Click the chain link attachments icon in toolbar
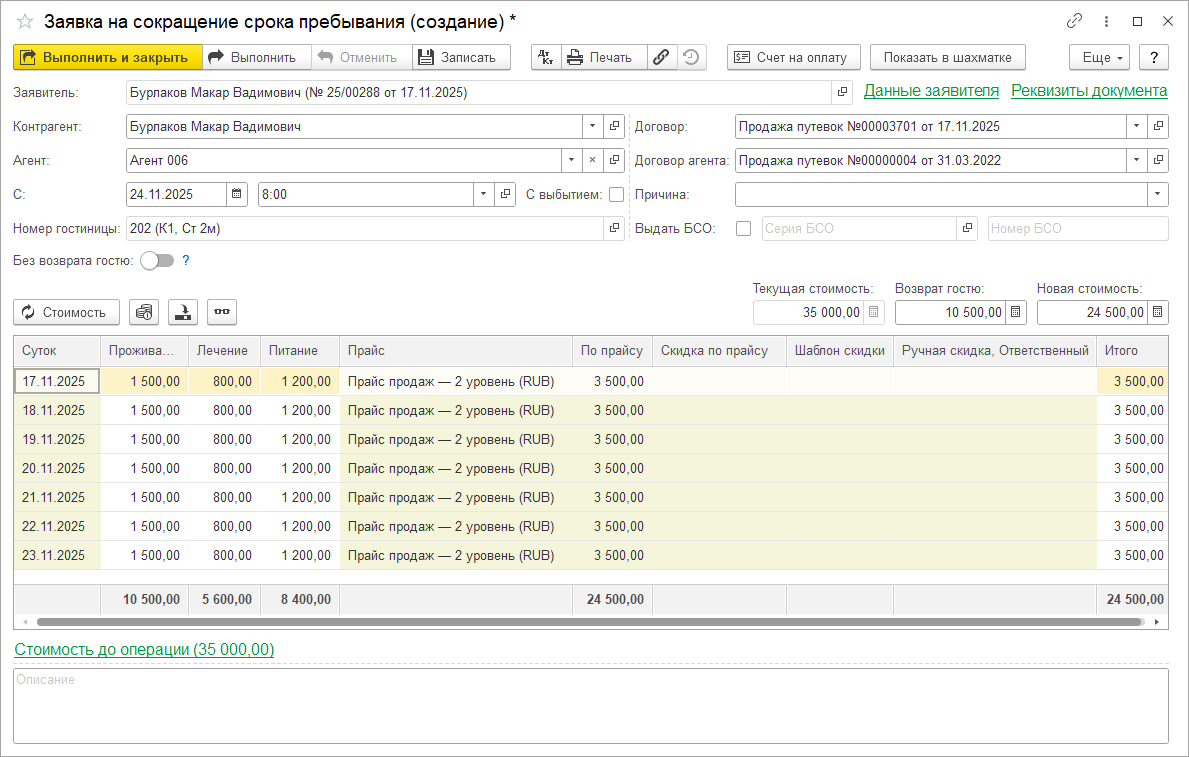The image size is (1189, 757). pyautogui.click(x=661, y=57)
